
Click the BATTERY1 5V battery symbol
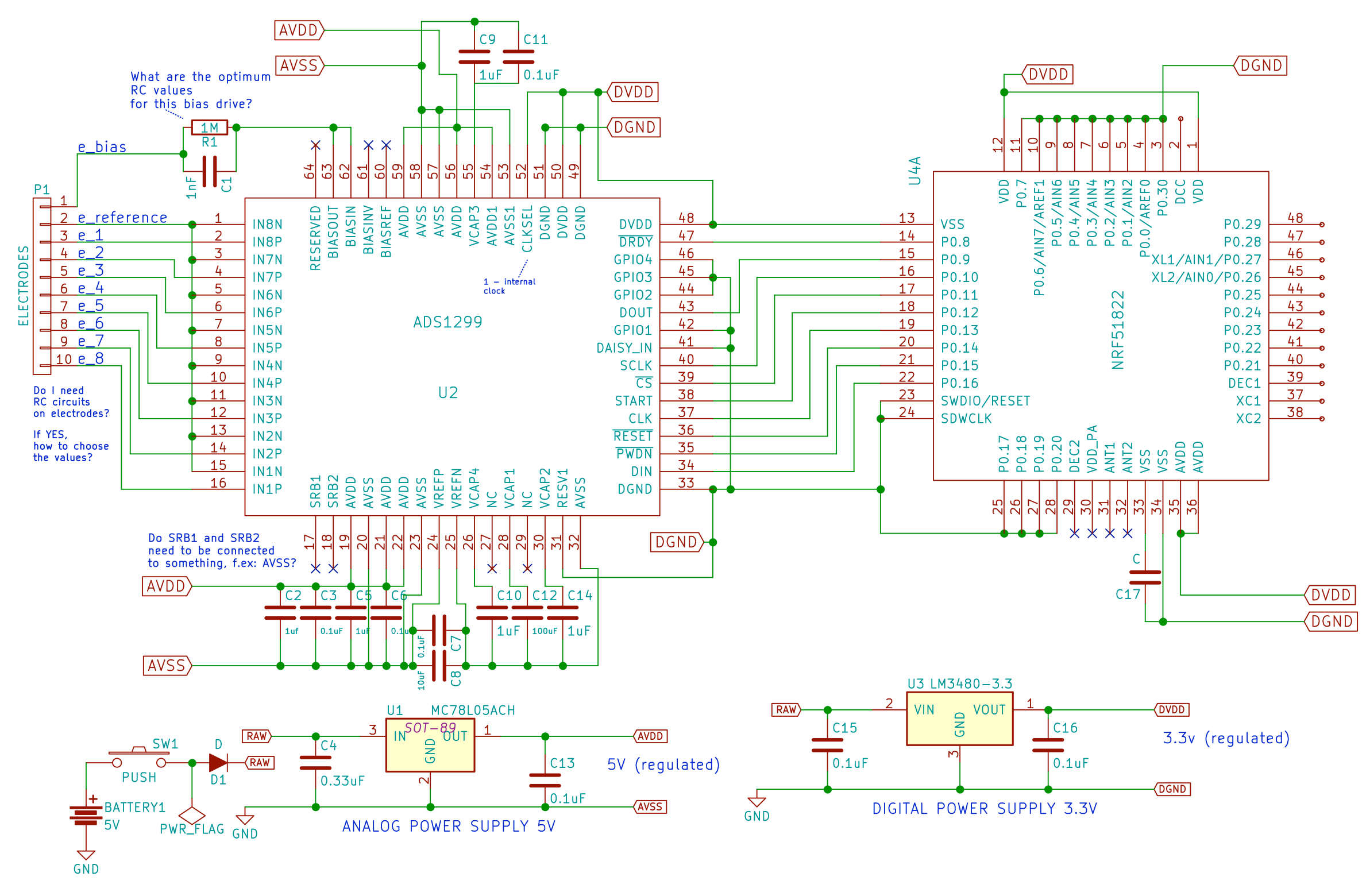86,815
